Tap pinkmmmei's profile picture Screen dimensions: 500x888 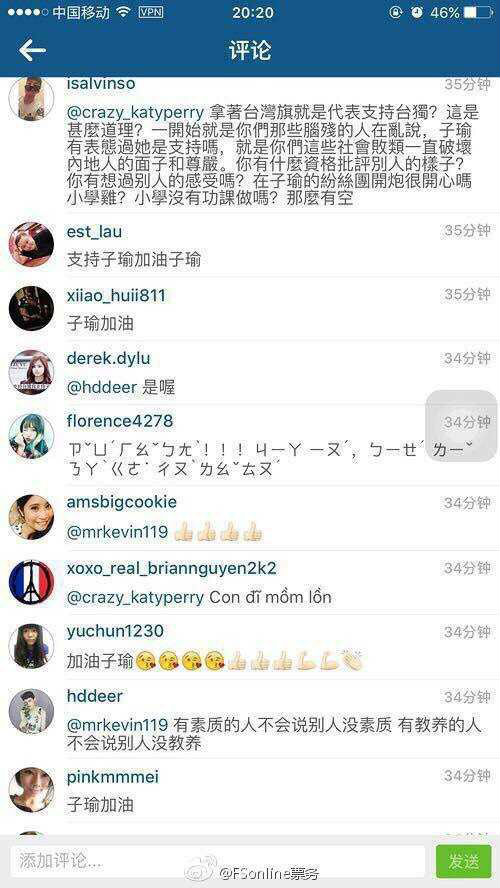tap(31, 790)
